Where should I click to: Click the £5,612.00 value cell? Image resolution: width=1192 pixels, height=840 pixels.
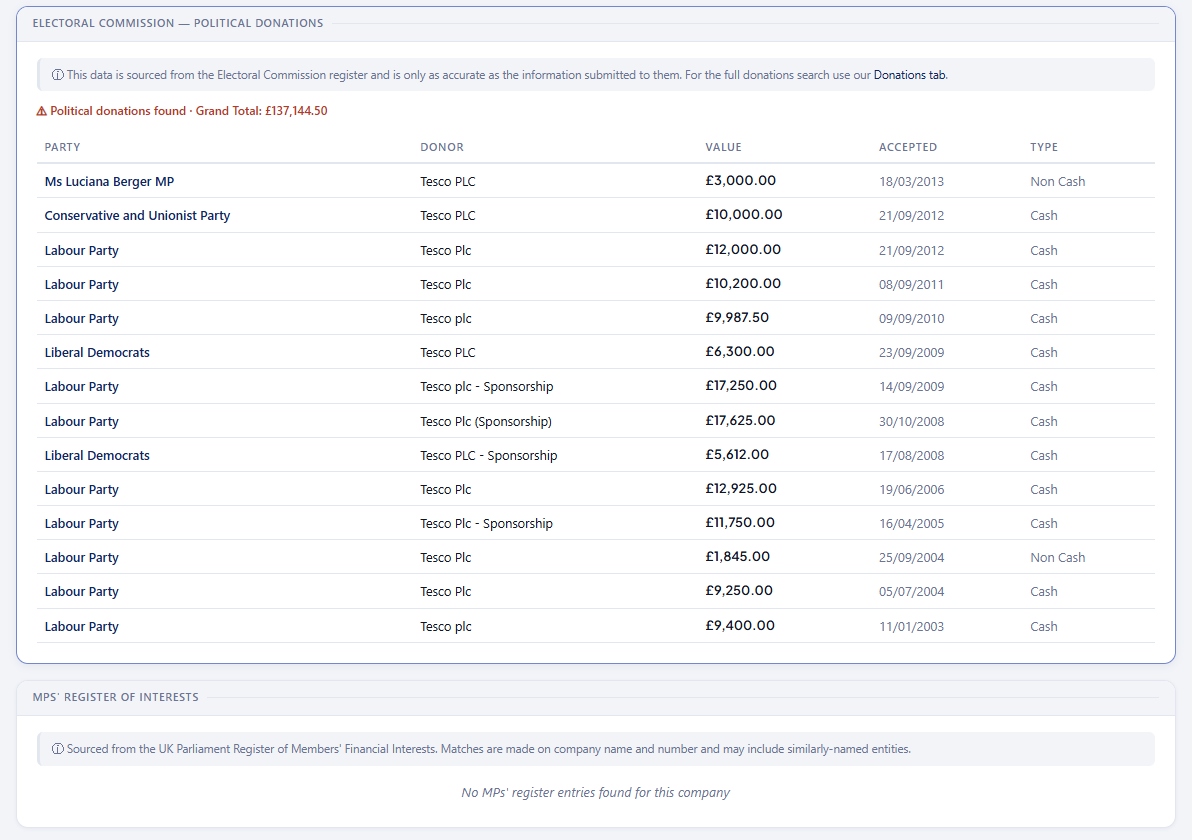pos(737,455)
